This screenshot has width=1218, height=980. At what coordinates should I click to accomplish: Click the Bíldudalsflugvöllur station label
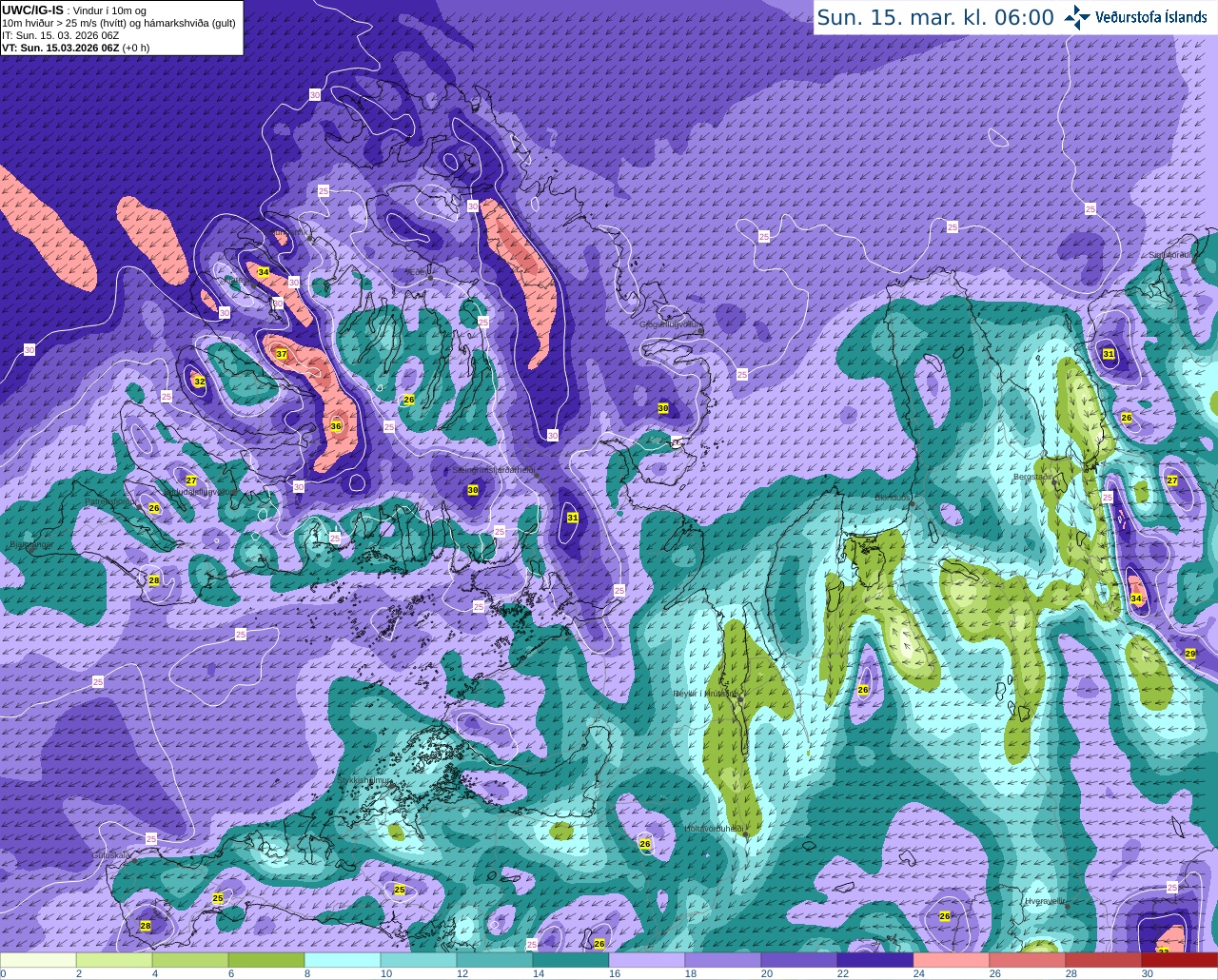click(x=201, y=492)
